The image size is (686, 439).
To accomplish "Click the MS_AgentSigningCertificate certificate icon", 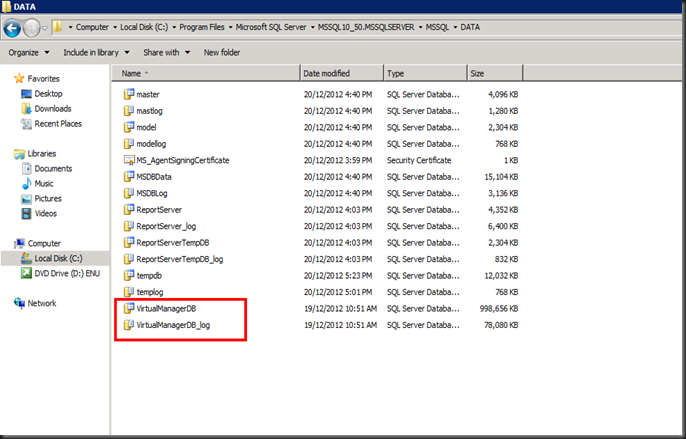I will pos(129,160).
